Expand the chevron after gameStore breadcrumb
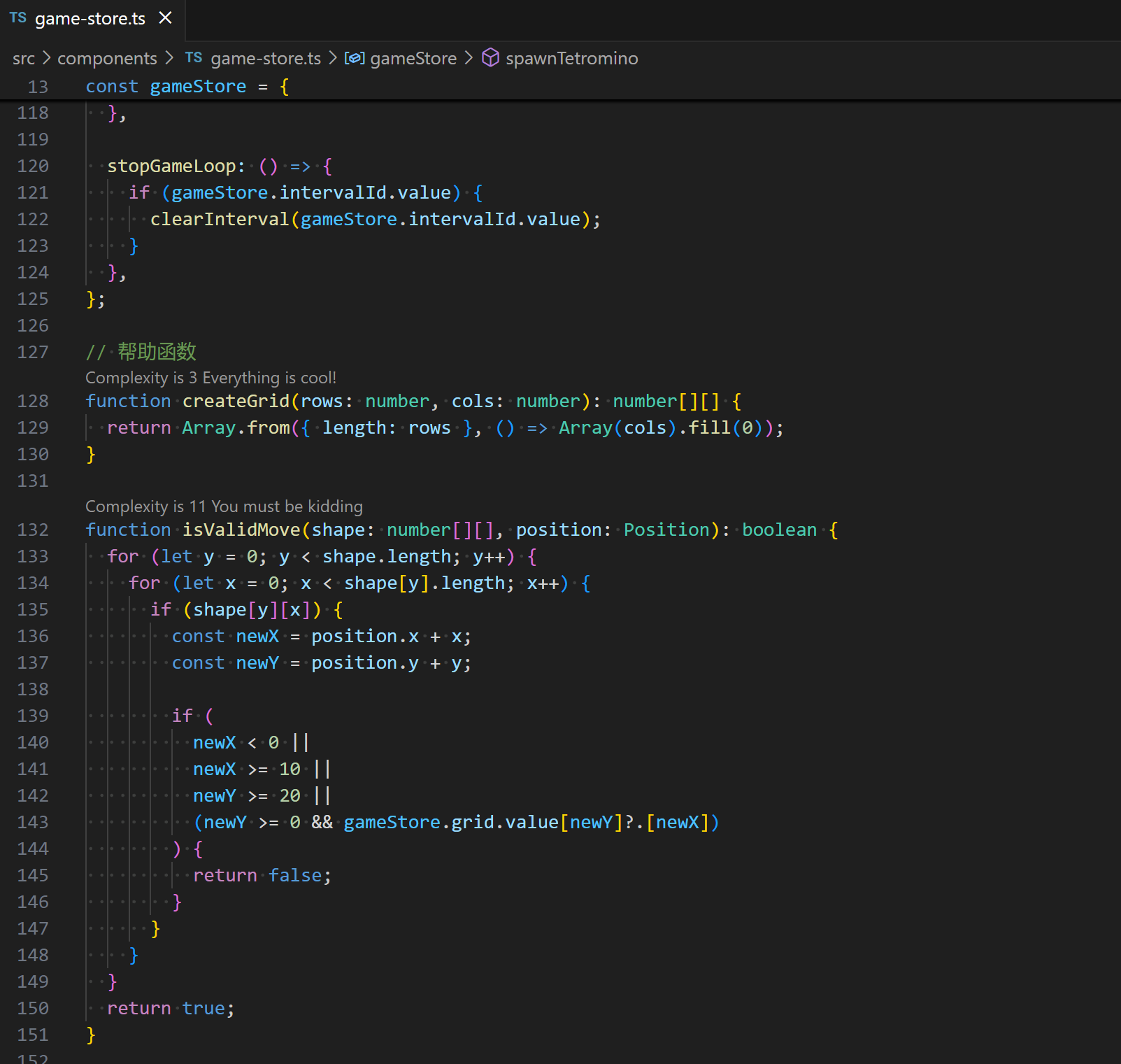This screenshot has width=1121, height=1064. pos(469,57)
